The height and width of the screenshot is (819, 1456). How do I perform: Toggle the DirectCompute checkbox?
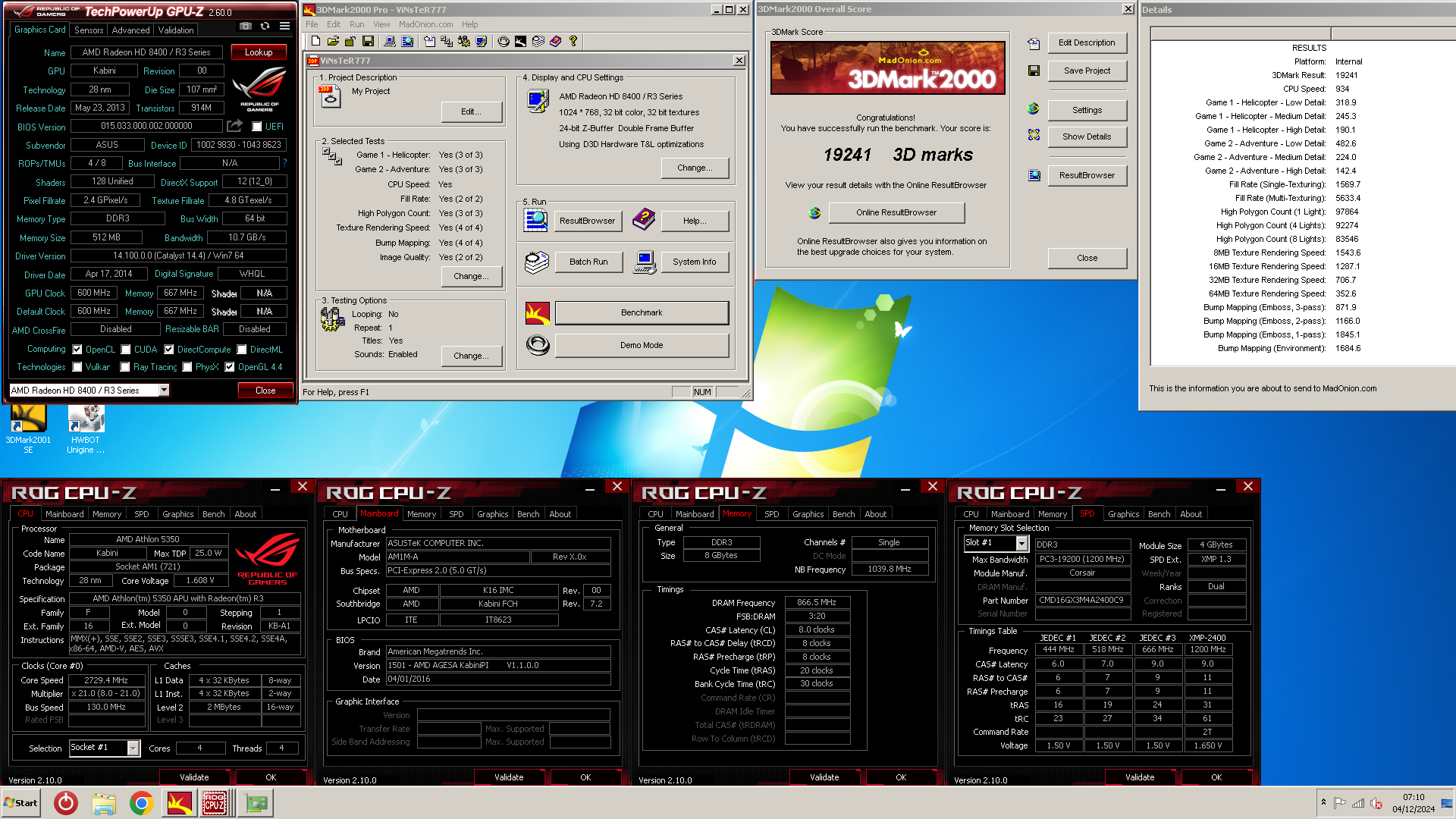[169, 350]
